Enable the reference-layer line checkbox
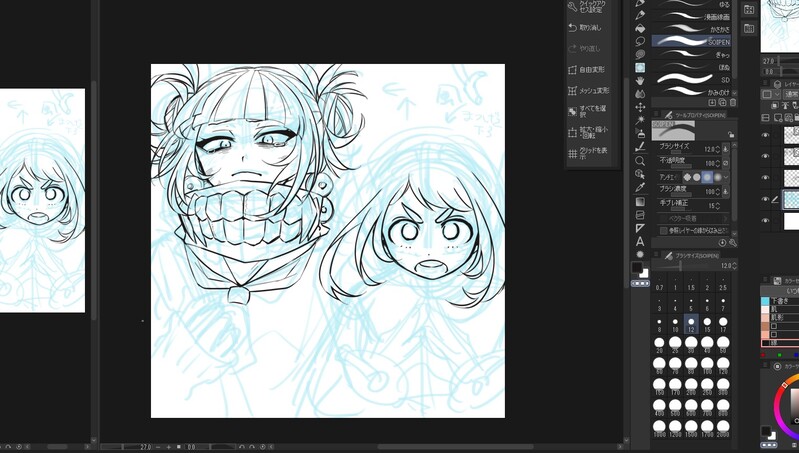 (x=663, y=231)
